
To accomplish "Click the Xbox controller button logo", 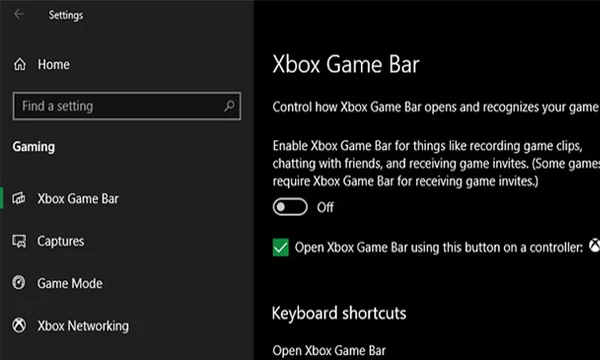I will 594,246.
